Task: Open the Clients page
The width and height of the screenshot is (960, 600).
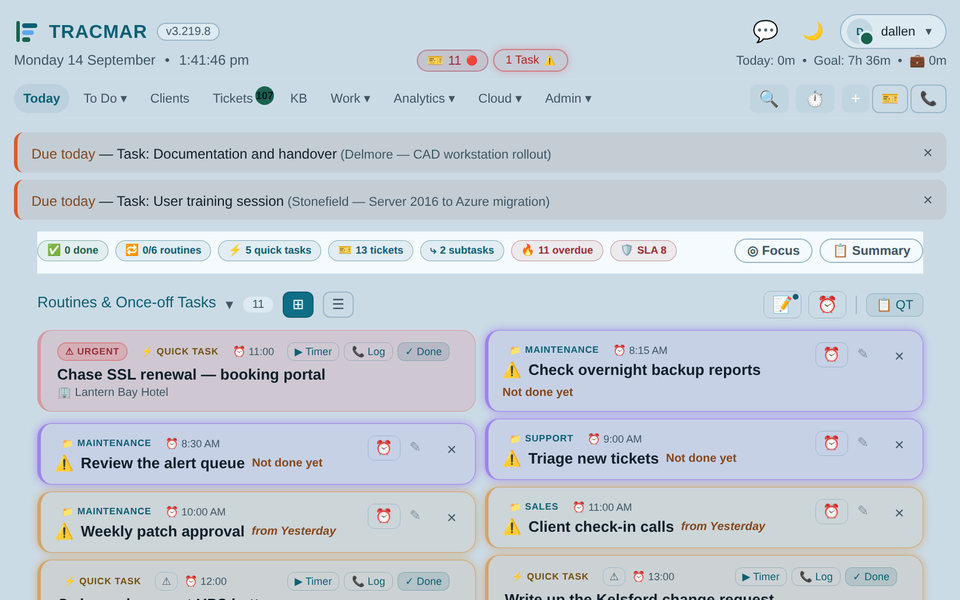Action: [x=170, y=99]
